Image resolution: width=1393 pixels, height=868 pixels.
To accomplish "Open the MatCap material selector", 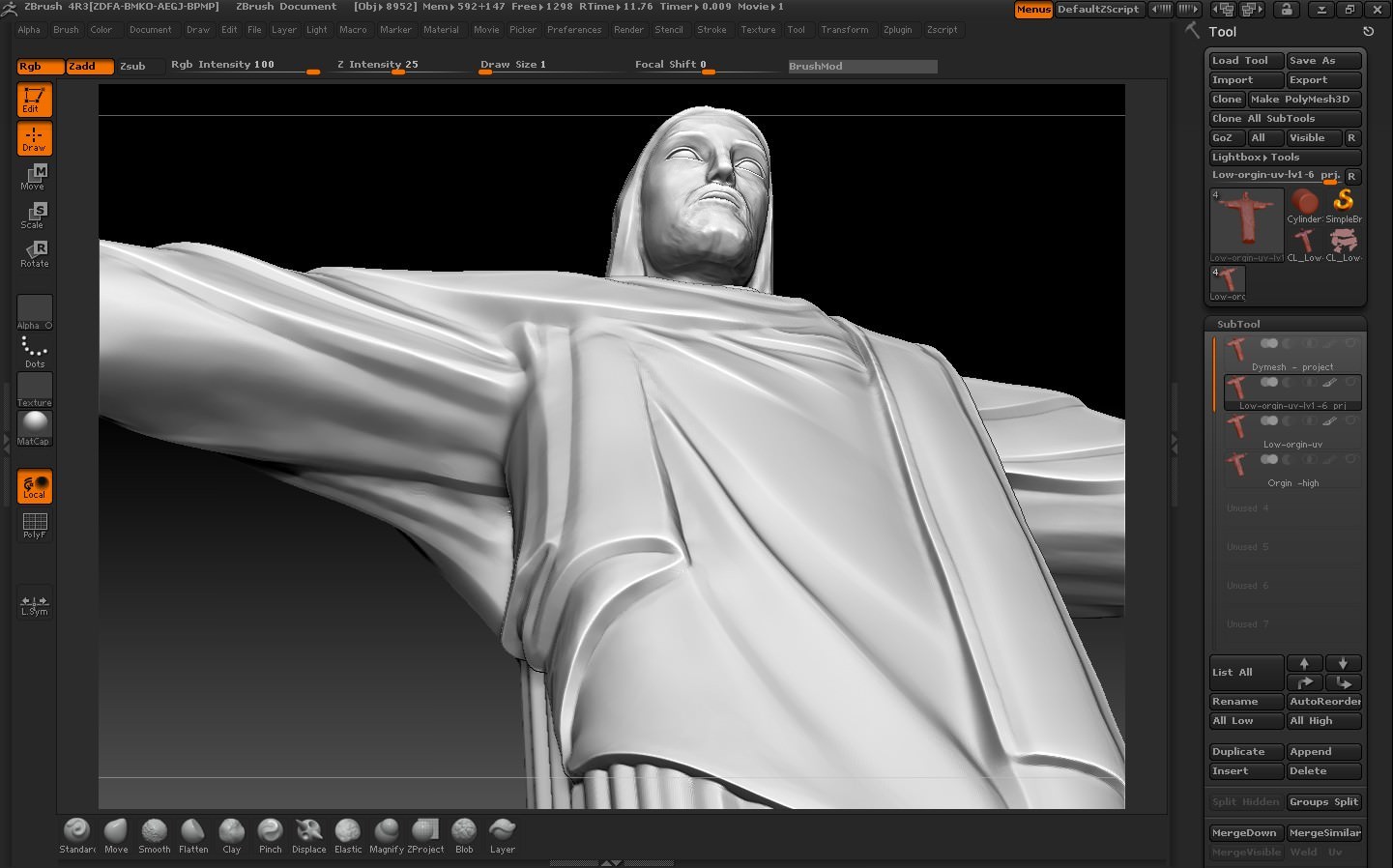I will coord(35,429).
